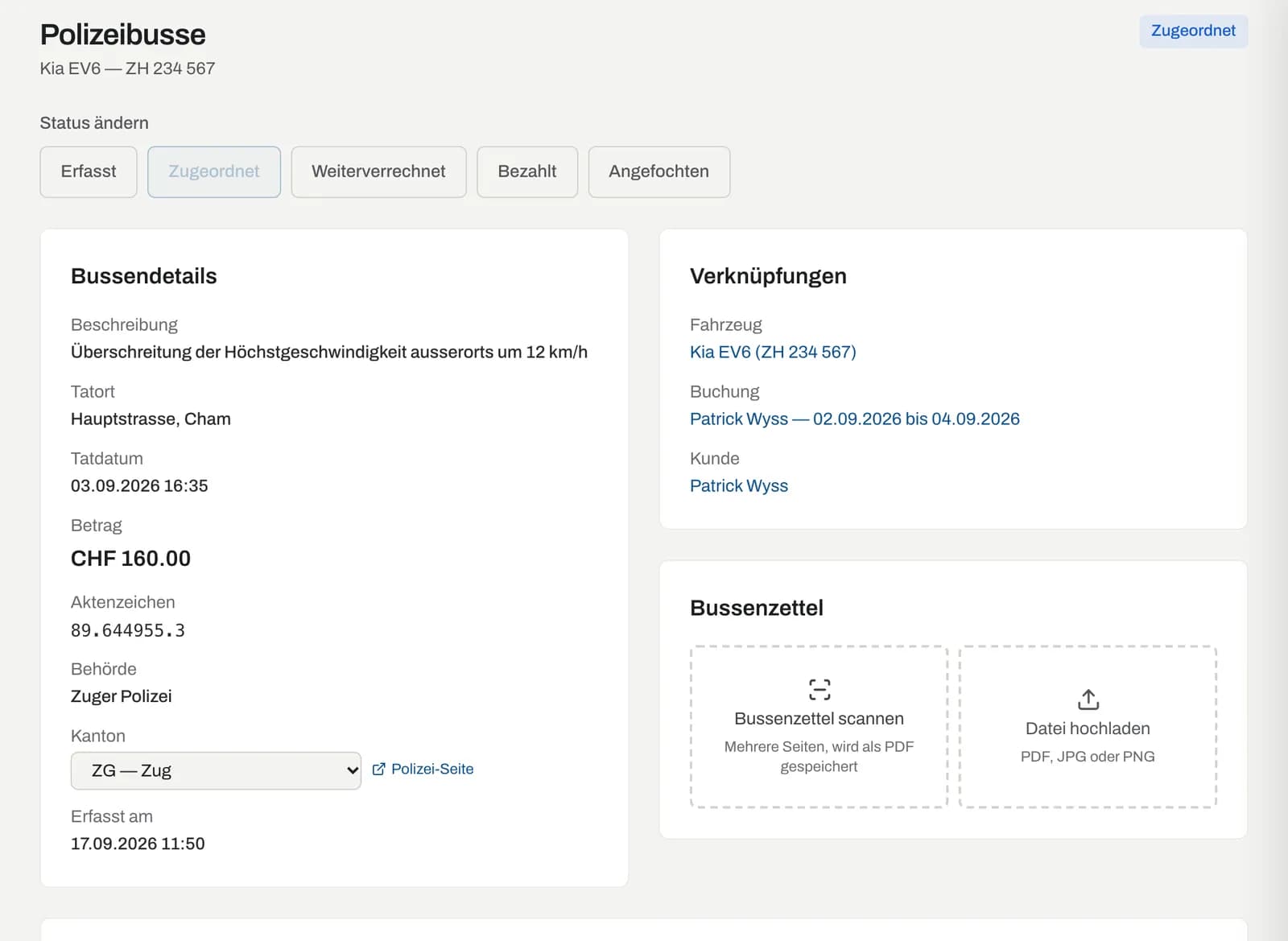Viewport: 1288px width, 941px height.
Task: Click the description about Höchstgeschwindigkeit ausserorts
Action: pyautogui.click(x=329, y=352)
